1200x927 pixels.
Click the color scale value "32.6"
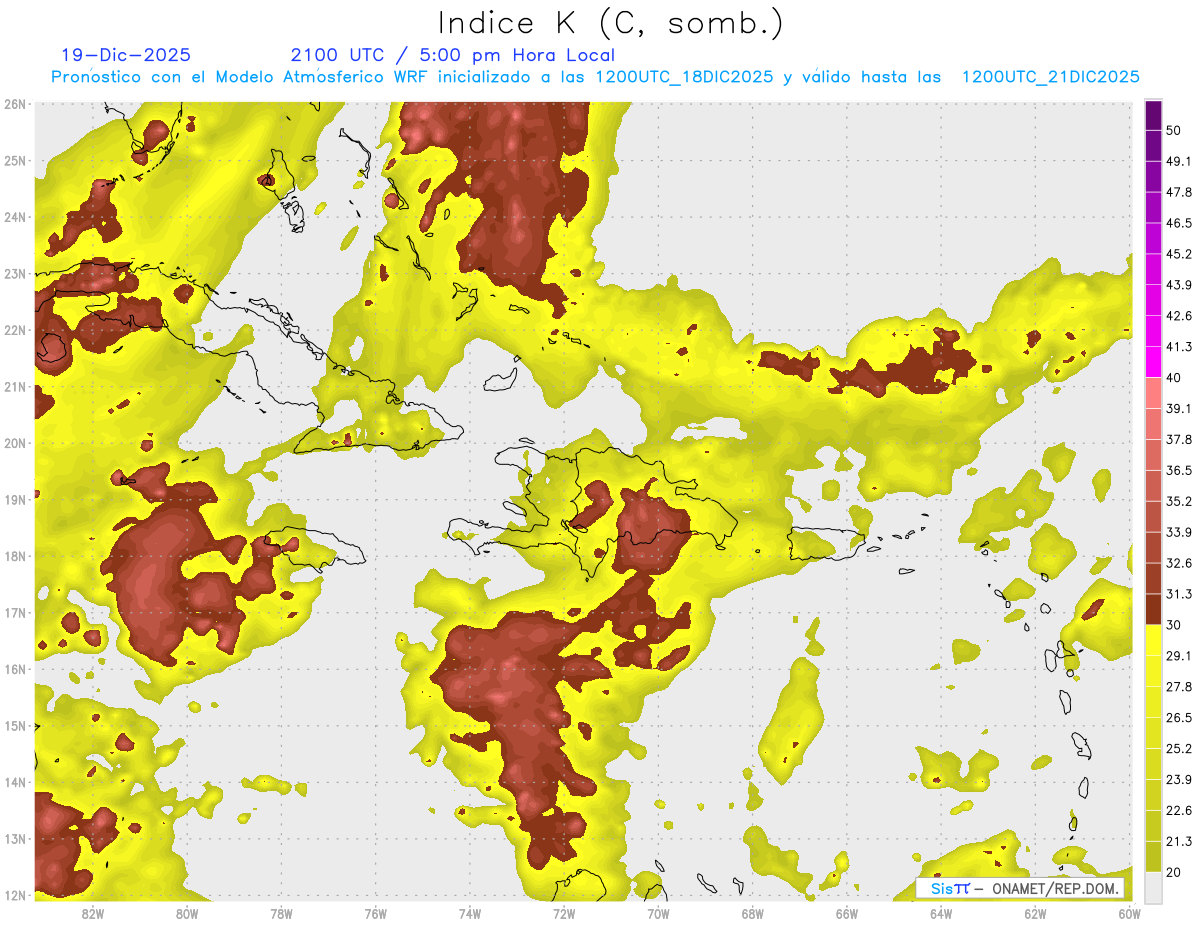pyautogui.click(x=1179, y=563)
